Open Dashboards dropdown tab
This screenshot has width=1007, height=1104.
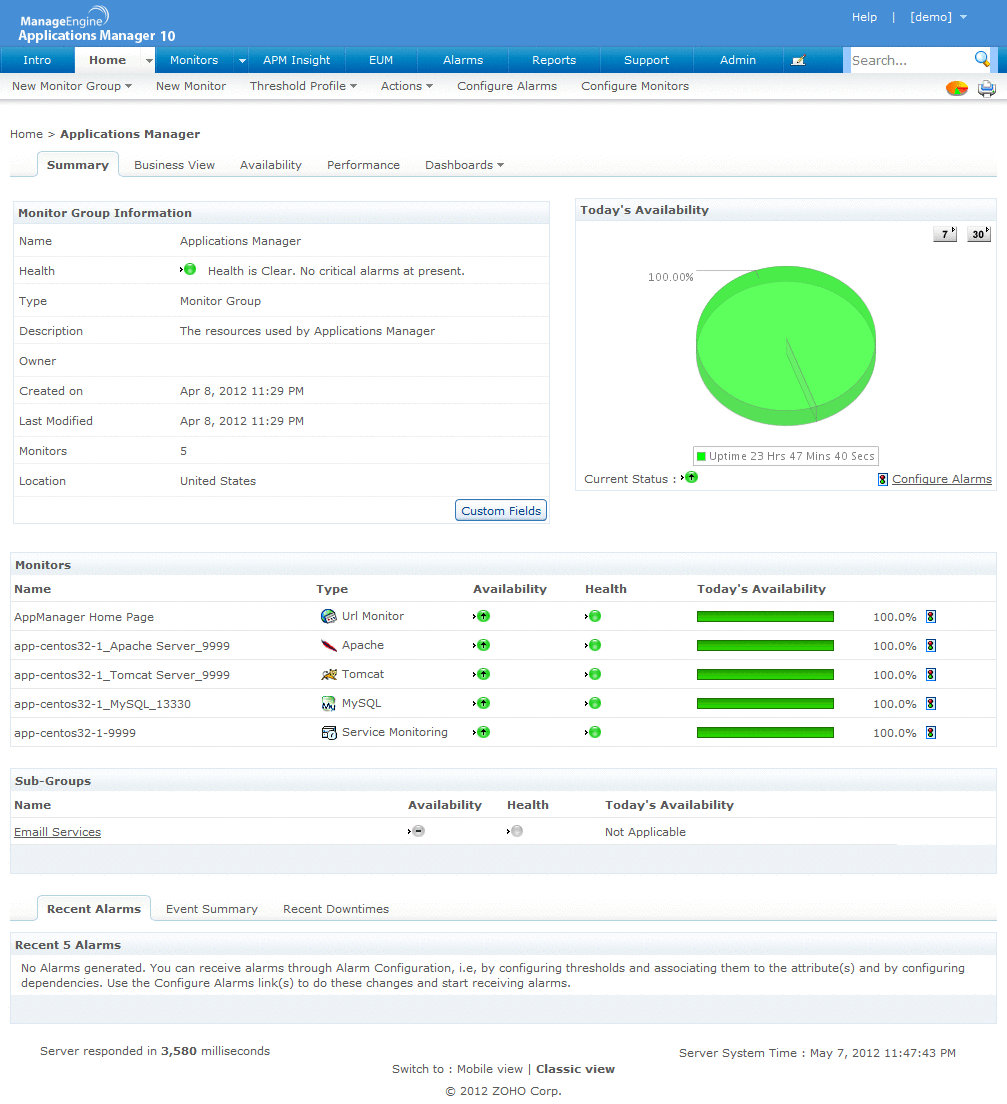pyautogui.click(x=464, y=165)
